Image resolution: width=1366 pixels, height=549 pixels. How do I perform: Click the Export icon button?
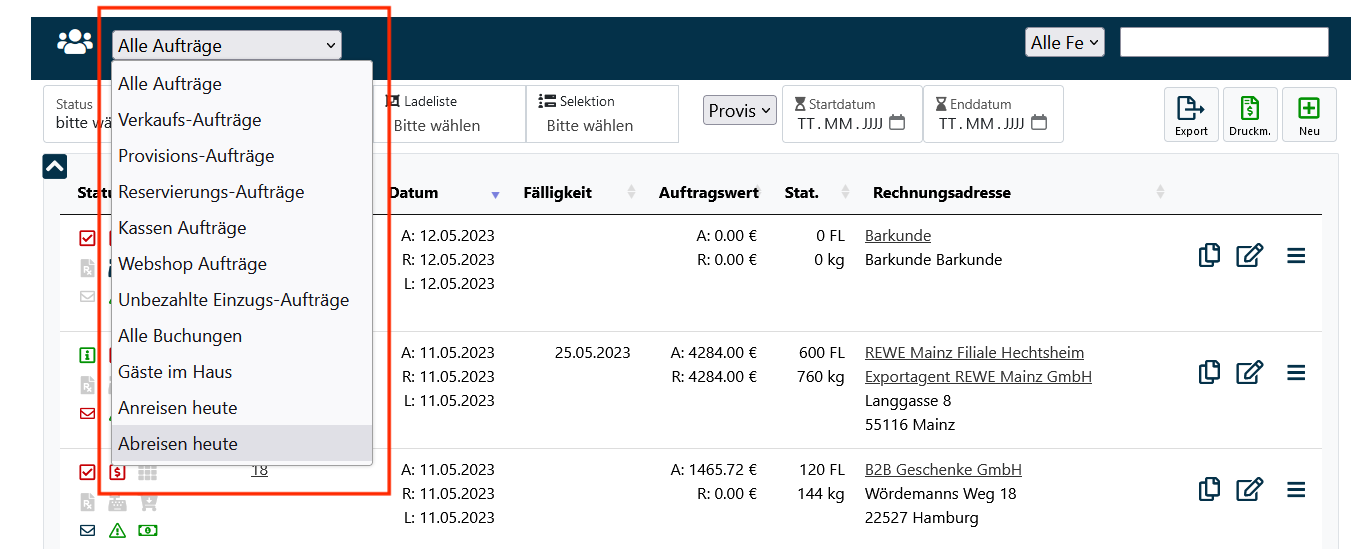[1191, 114]
